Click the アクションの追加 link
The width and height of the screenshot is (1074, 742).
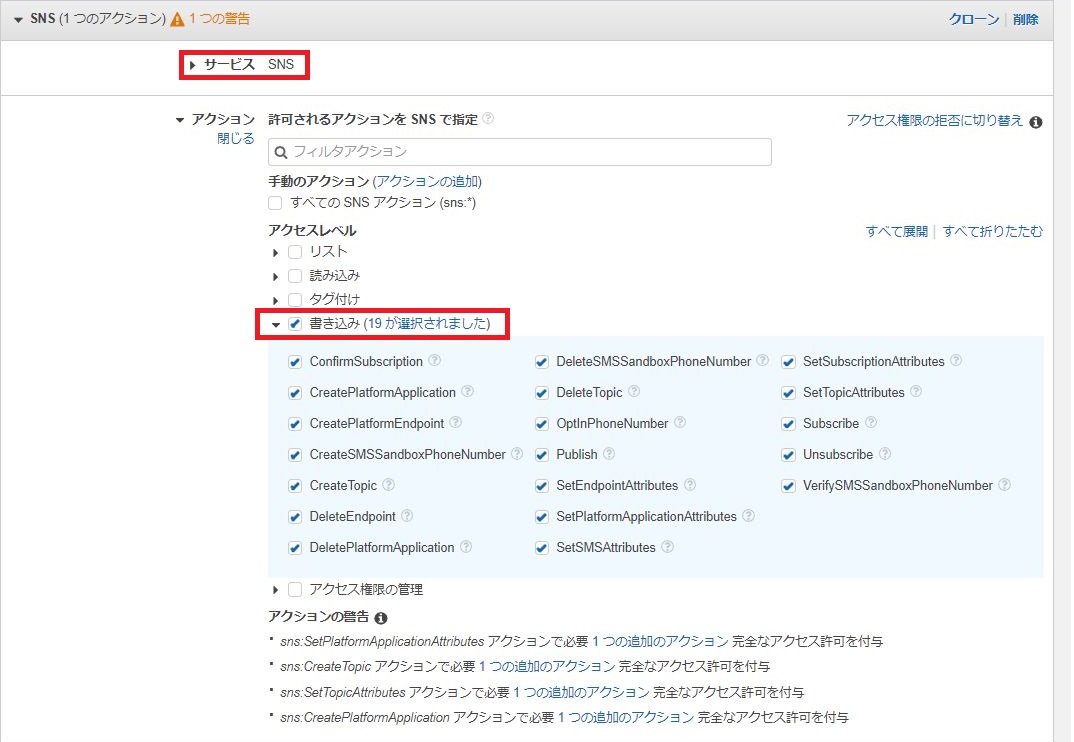pos(428,182)
